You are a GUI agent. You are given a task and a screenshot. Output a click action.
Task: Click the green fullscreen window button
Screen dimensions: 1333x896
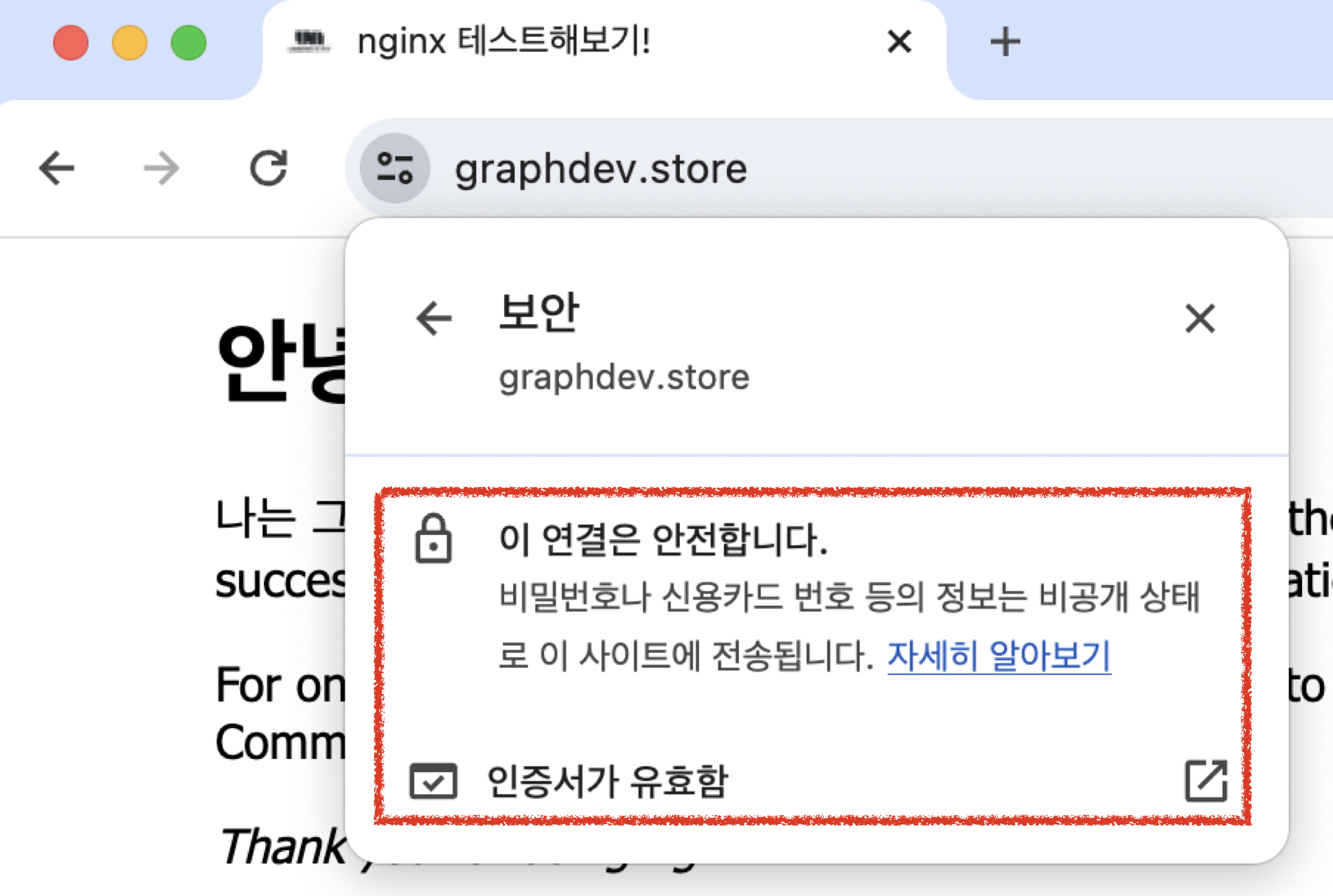pos(188,43)
